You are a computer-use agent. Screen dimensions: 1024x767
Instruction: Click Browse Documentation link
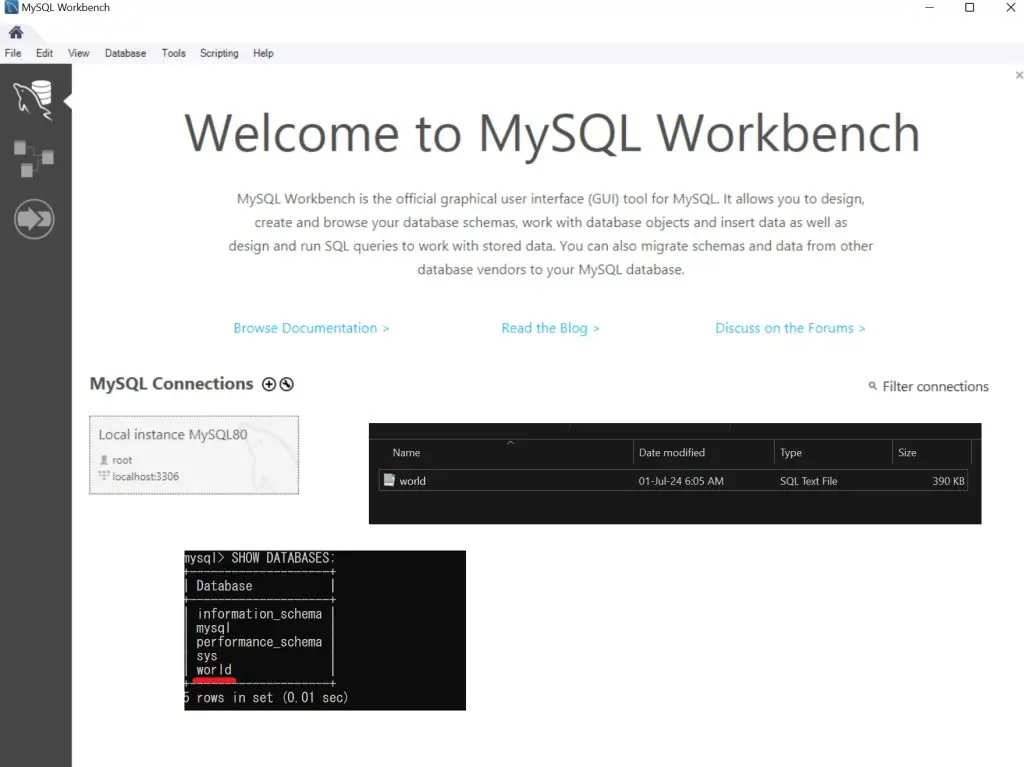coord(311,328)
